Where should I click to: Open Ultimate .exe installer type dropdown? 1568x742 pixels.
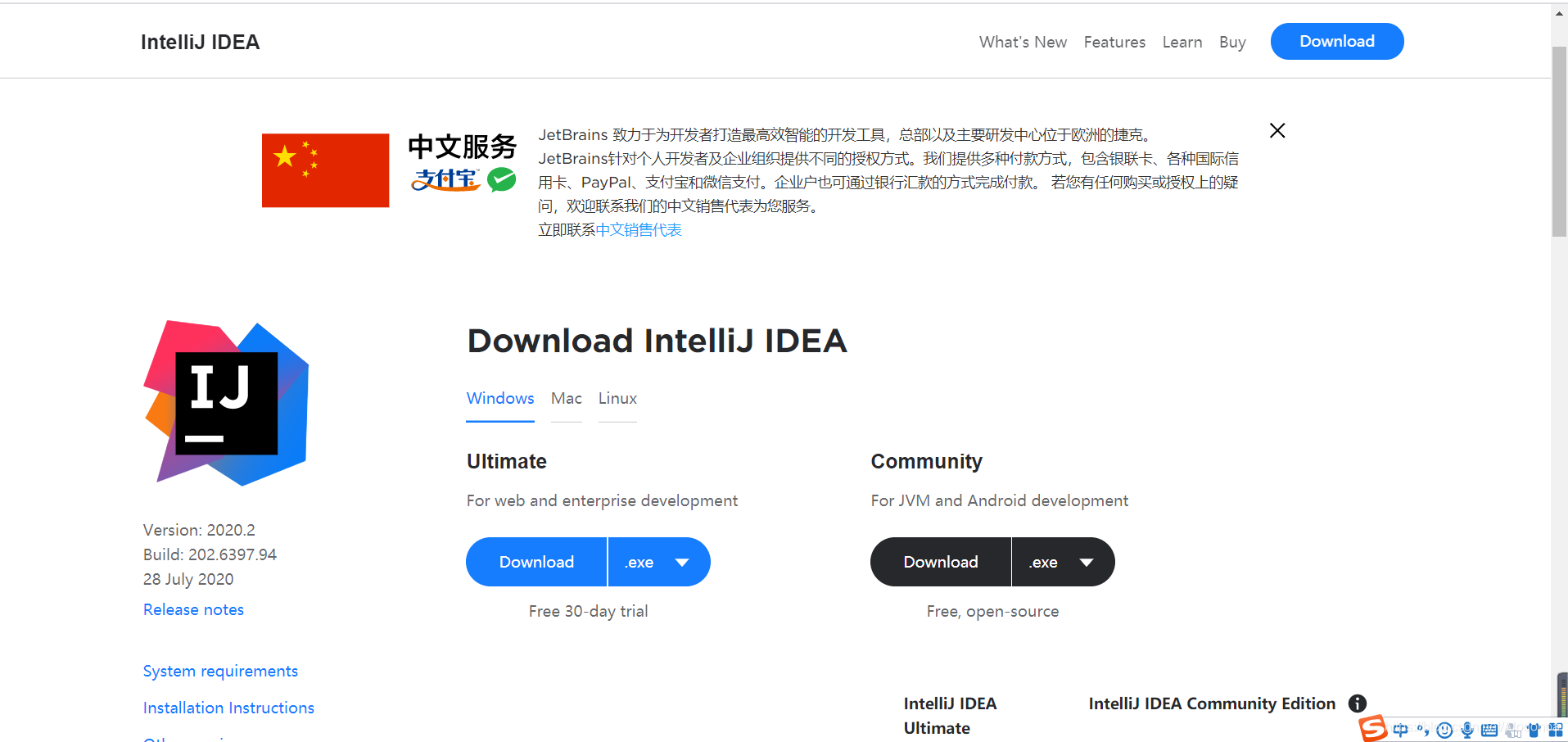[x=659, y=562]
